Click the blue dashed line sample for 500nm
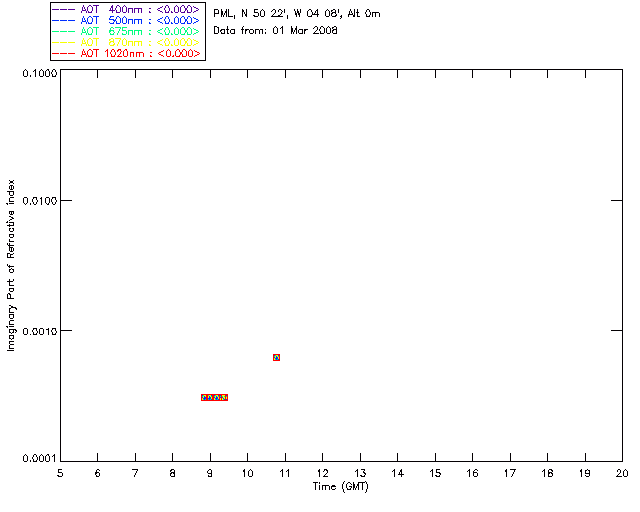This screenshot has width=640, height=512. [64, 20]
